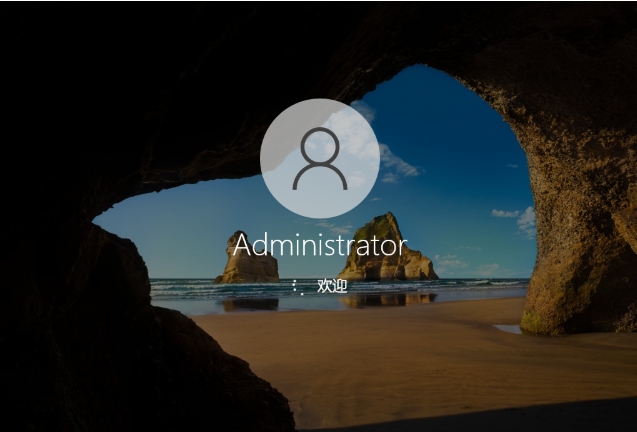Click the loading spinner dots
The width and height of the screenshot is (637, 432).
click(x=297, y=286)
